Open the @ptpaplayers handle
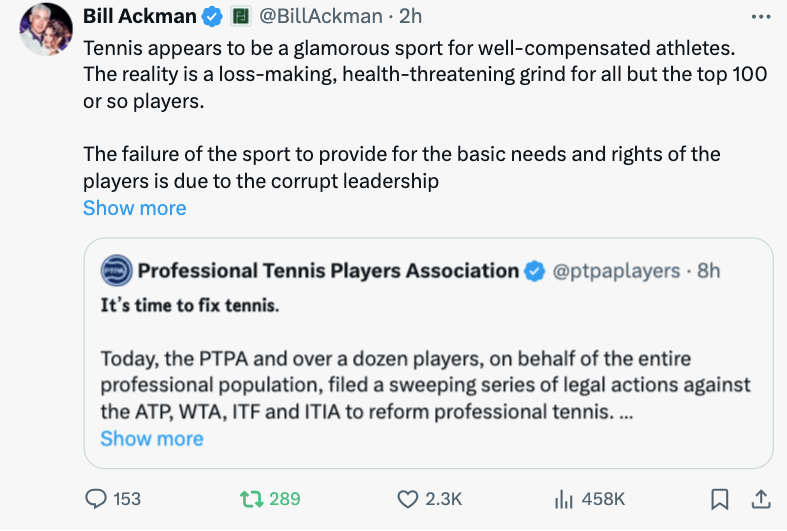This screenshot has width=787, height=531. pyautogui.click(x=616, y=271)
